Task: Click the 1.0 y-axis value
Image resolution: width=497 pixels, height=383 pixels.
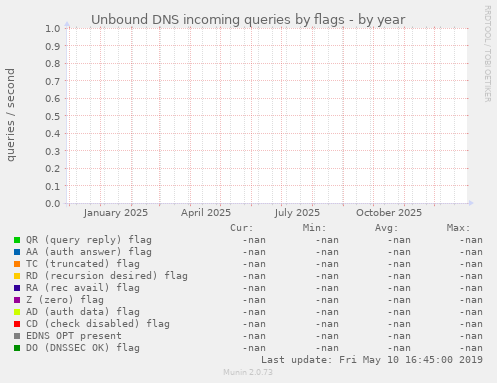Action: pyautogui.click(x=53, y=28)
